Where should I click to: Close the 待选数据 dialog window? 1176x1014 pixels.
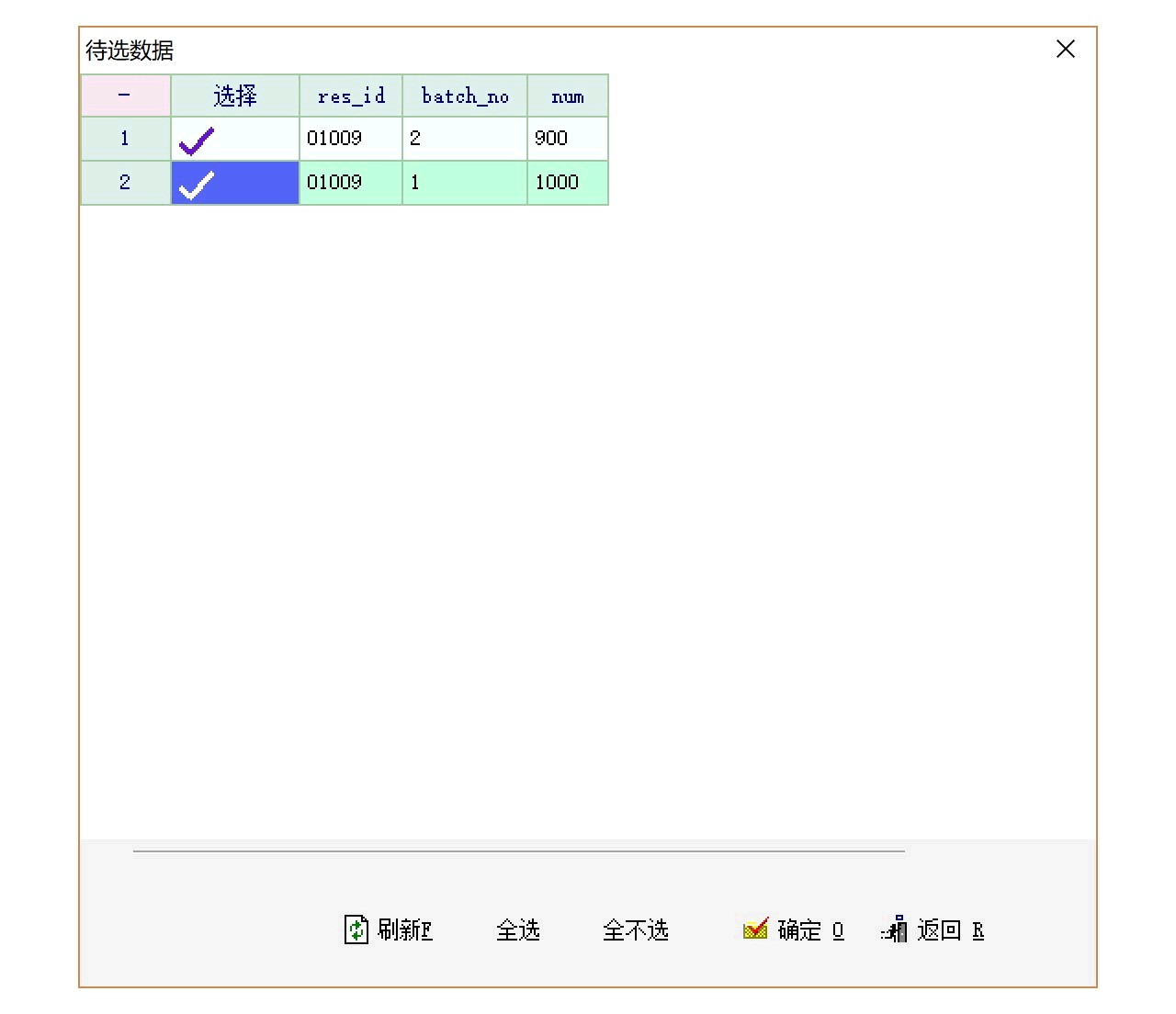point(1065,50)
